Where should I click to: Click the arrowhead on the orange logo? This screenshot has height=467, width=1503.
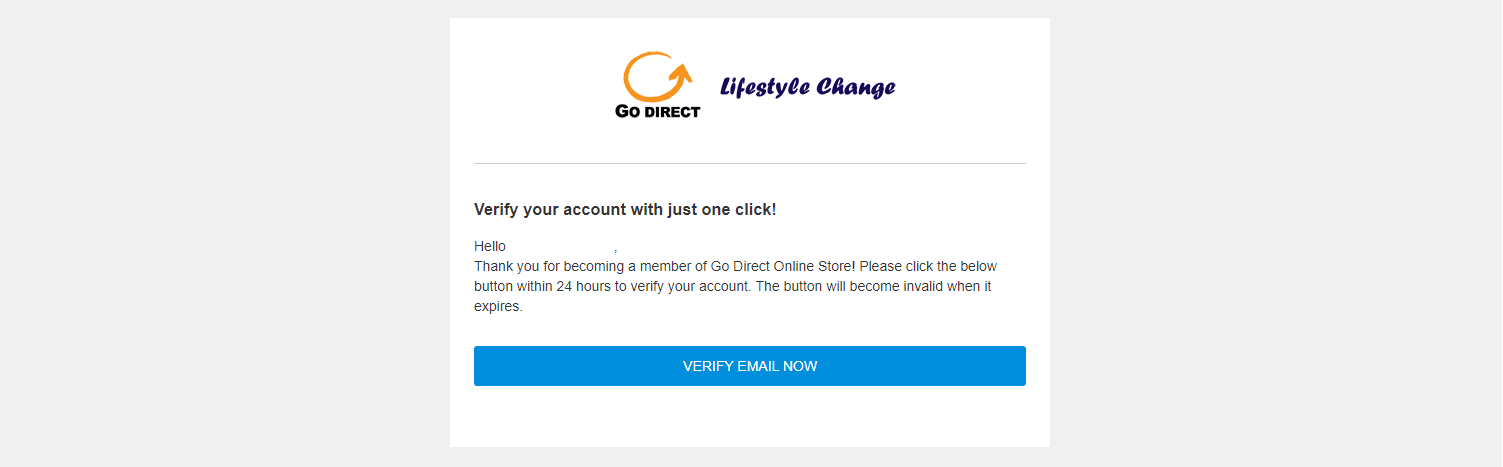pos(681,72)
